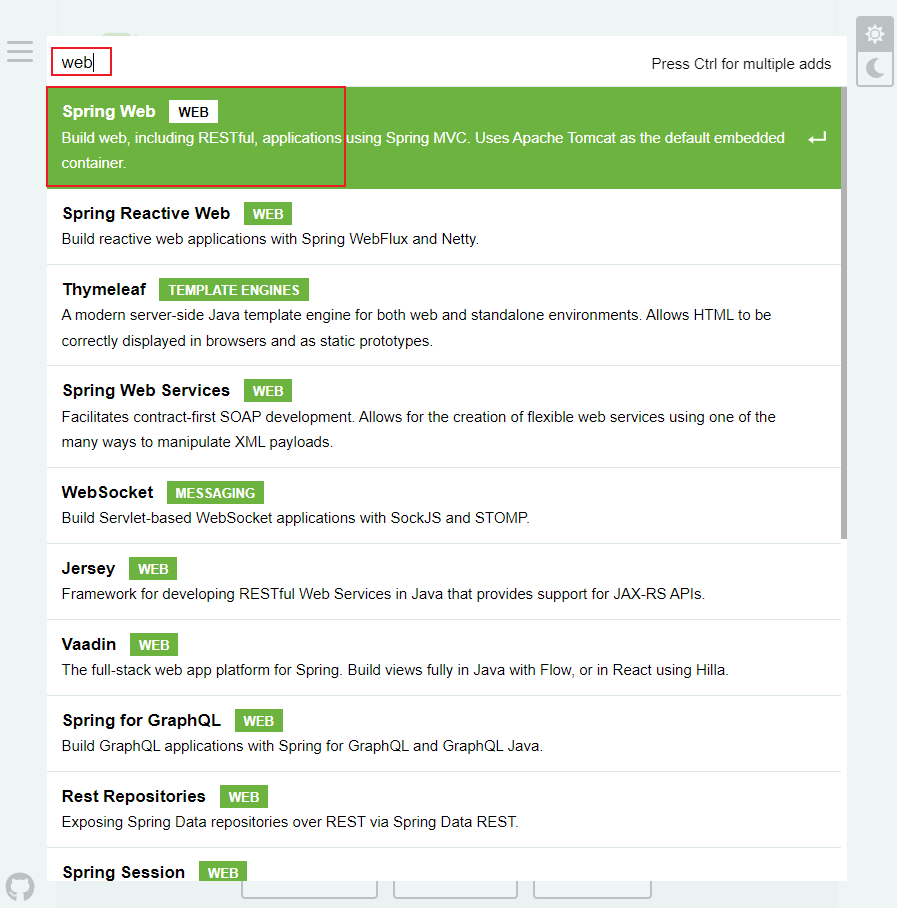
Task: Pick the Jersey dependency
Action: pyautogui.click(x=444, y=581)
